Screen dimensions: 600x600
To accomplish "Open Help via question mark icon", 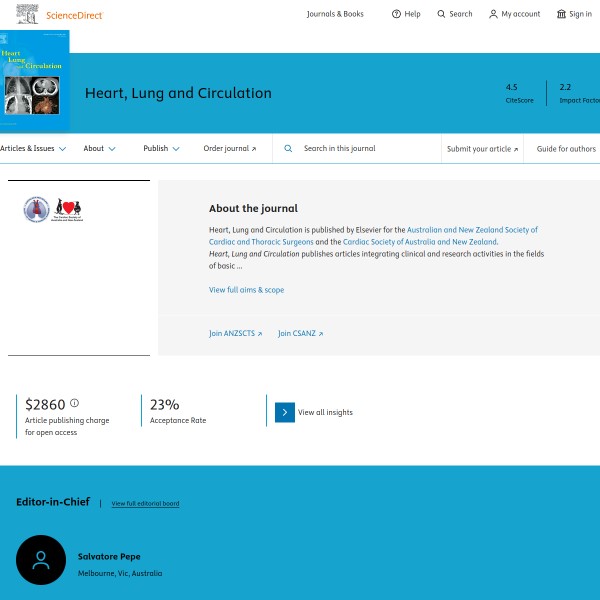I will (397, 14).
